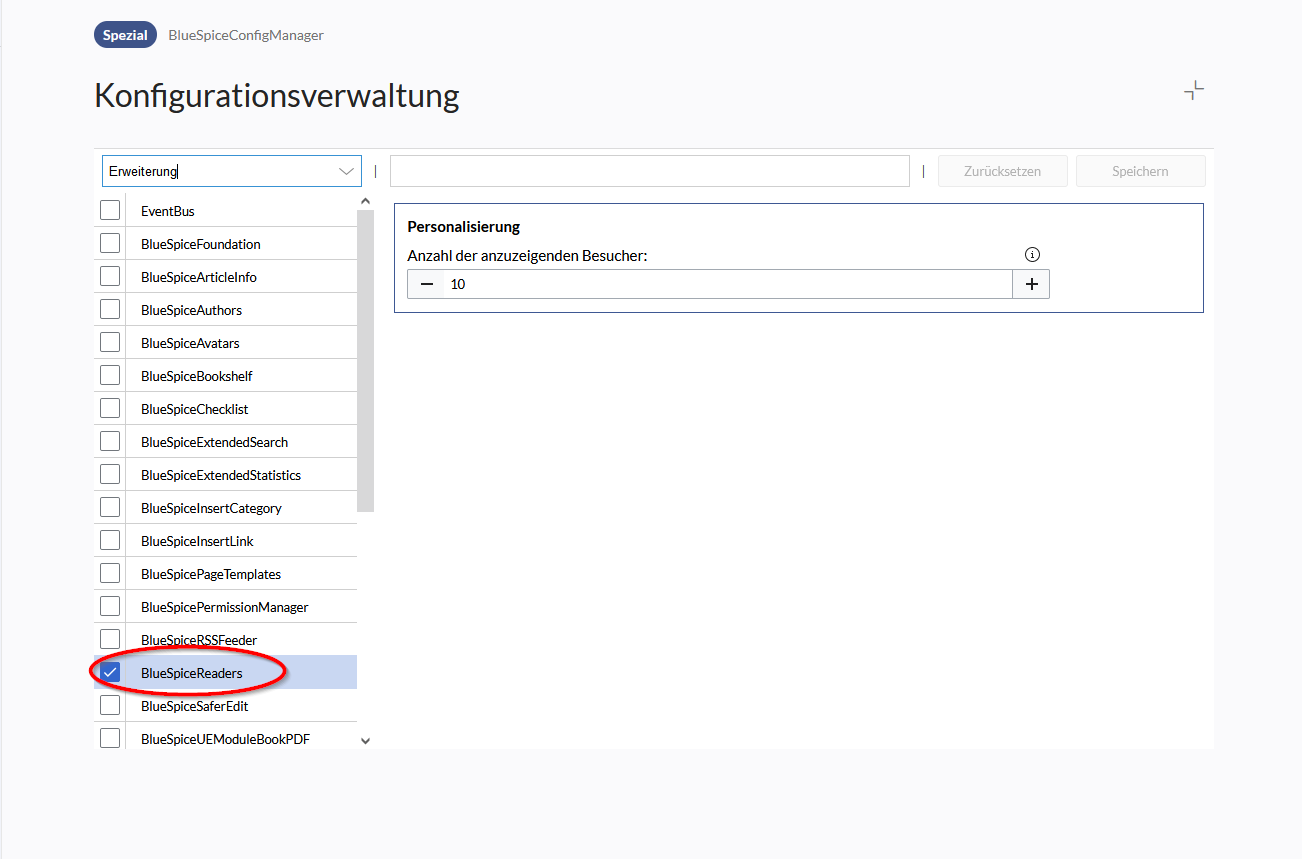Viewport: 1302px width, 859px height.
Task: Check the BlueSpicePageTemplates checkbox
Action: [x=110, y=574]
